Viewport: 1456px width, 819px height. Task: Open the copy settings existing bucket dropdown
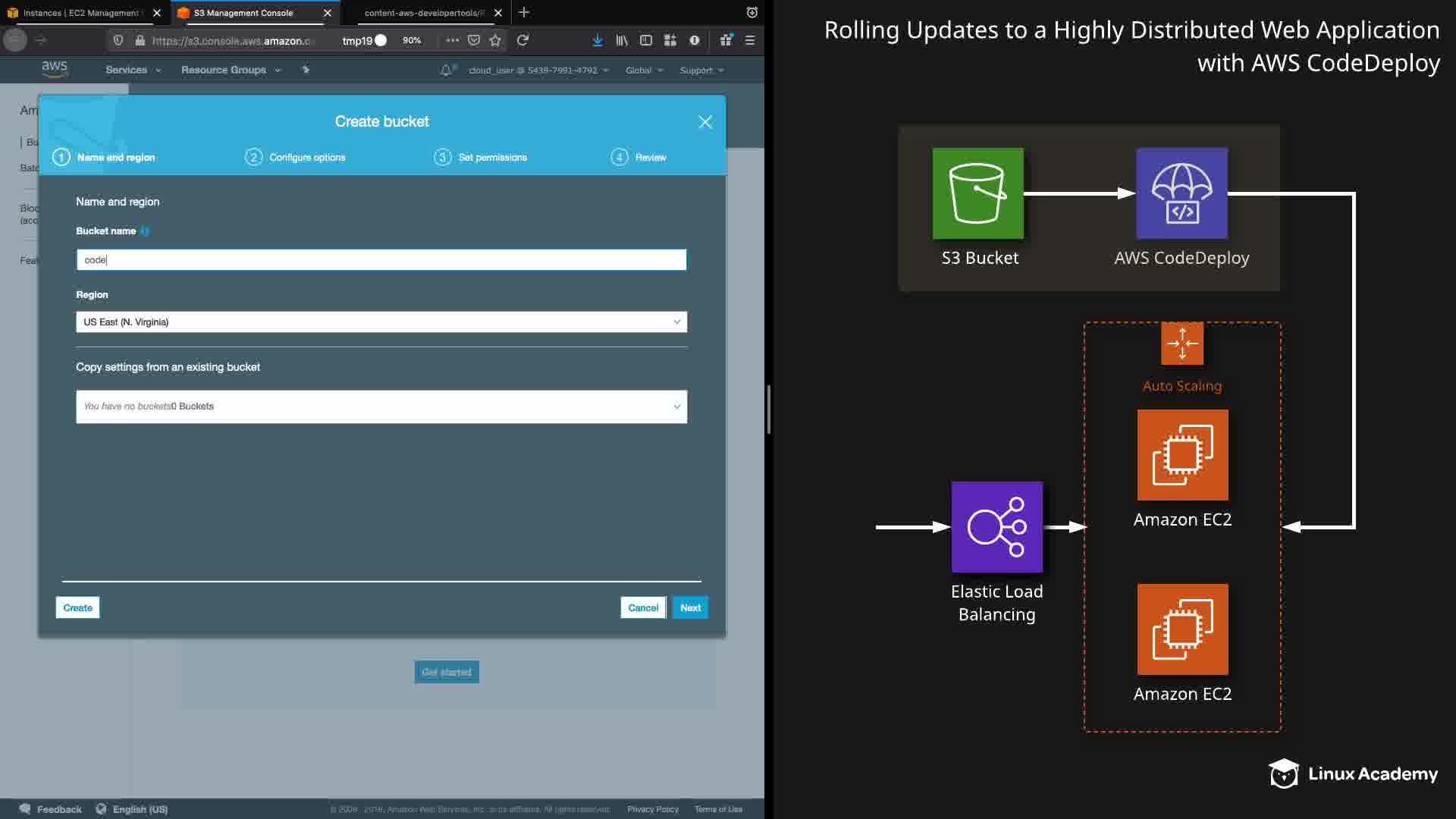(381, 407)
